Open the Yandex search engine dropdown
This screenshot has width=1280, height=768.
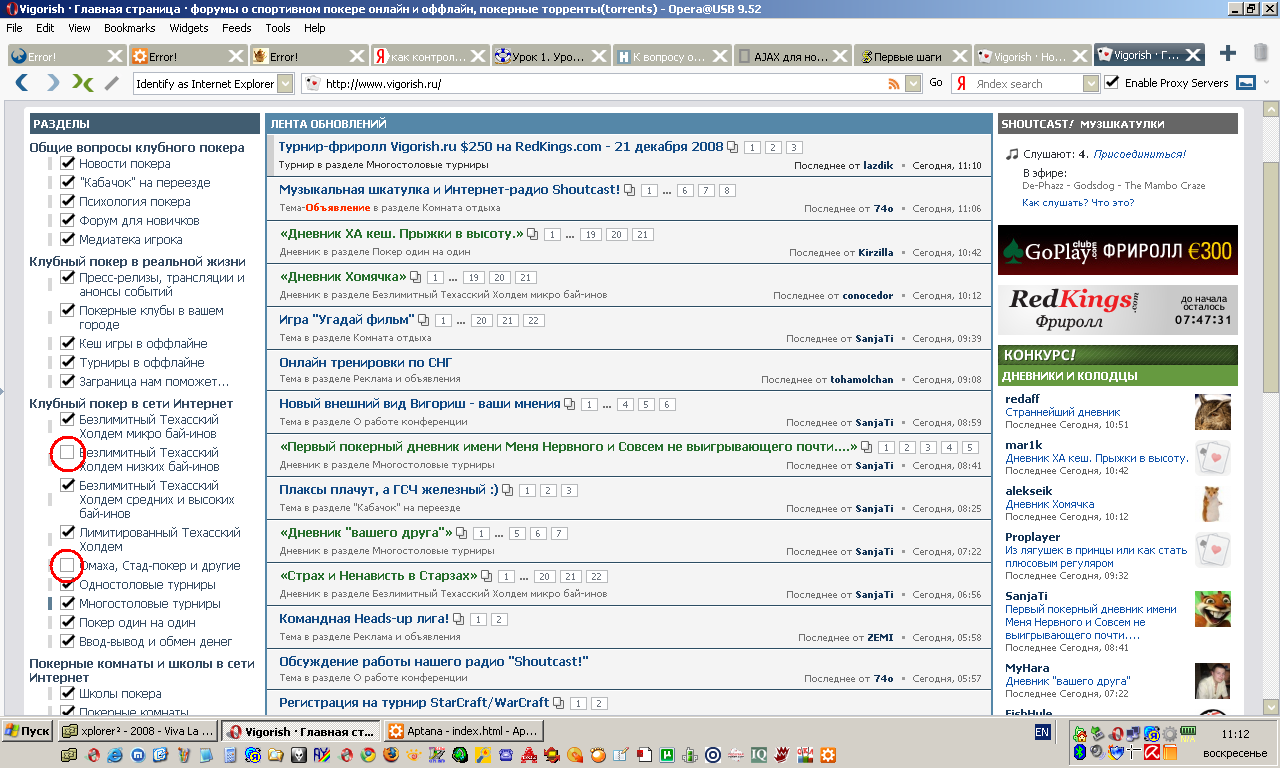coord(1091,84)
